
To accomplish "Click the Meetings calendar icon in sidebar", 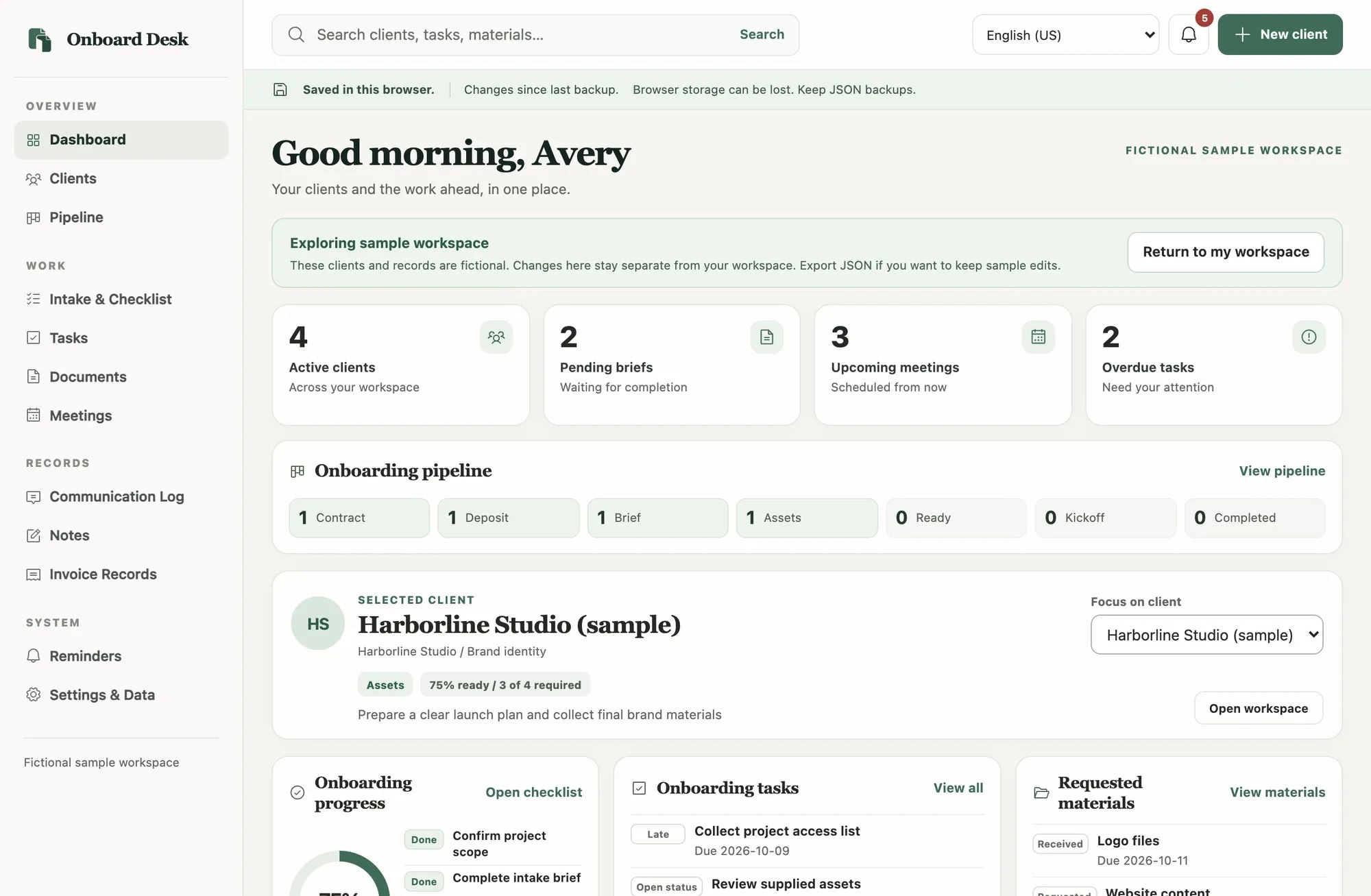I will (x=34, y=415).
